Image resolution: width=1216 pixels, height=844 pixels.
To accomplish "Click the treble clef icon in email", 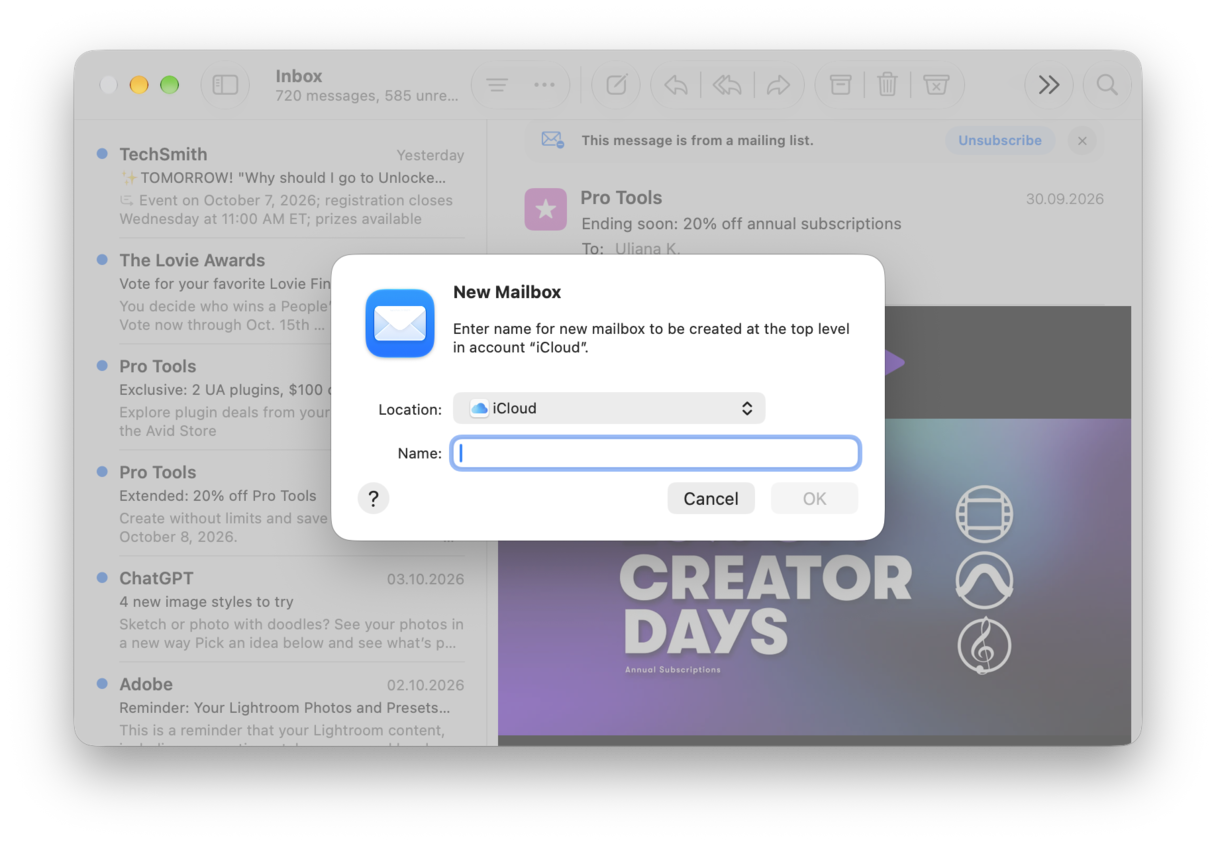I will 984,646.
